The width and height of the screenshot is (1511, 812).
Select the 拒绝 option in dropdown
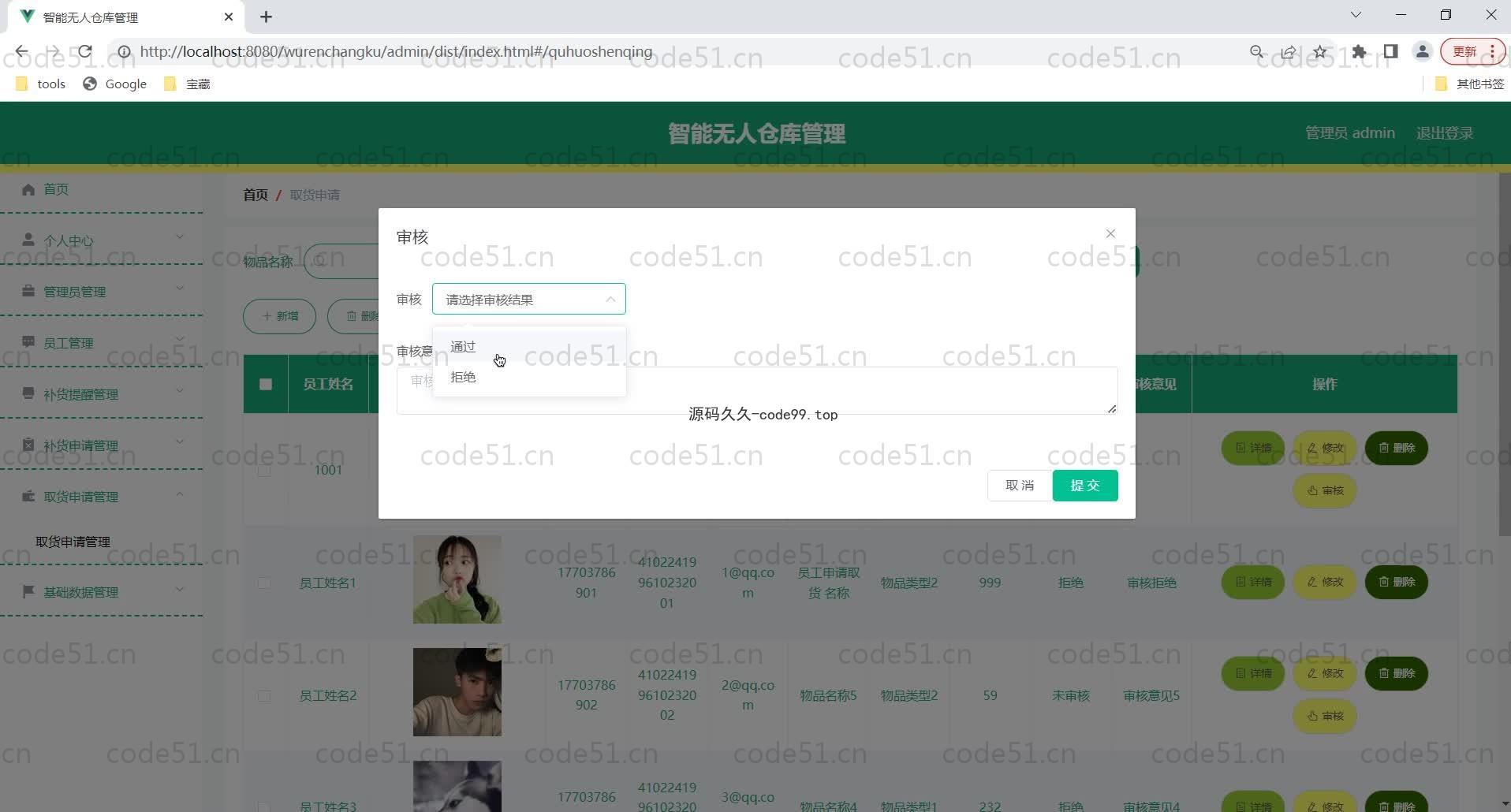coord(529,377)
